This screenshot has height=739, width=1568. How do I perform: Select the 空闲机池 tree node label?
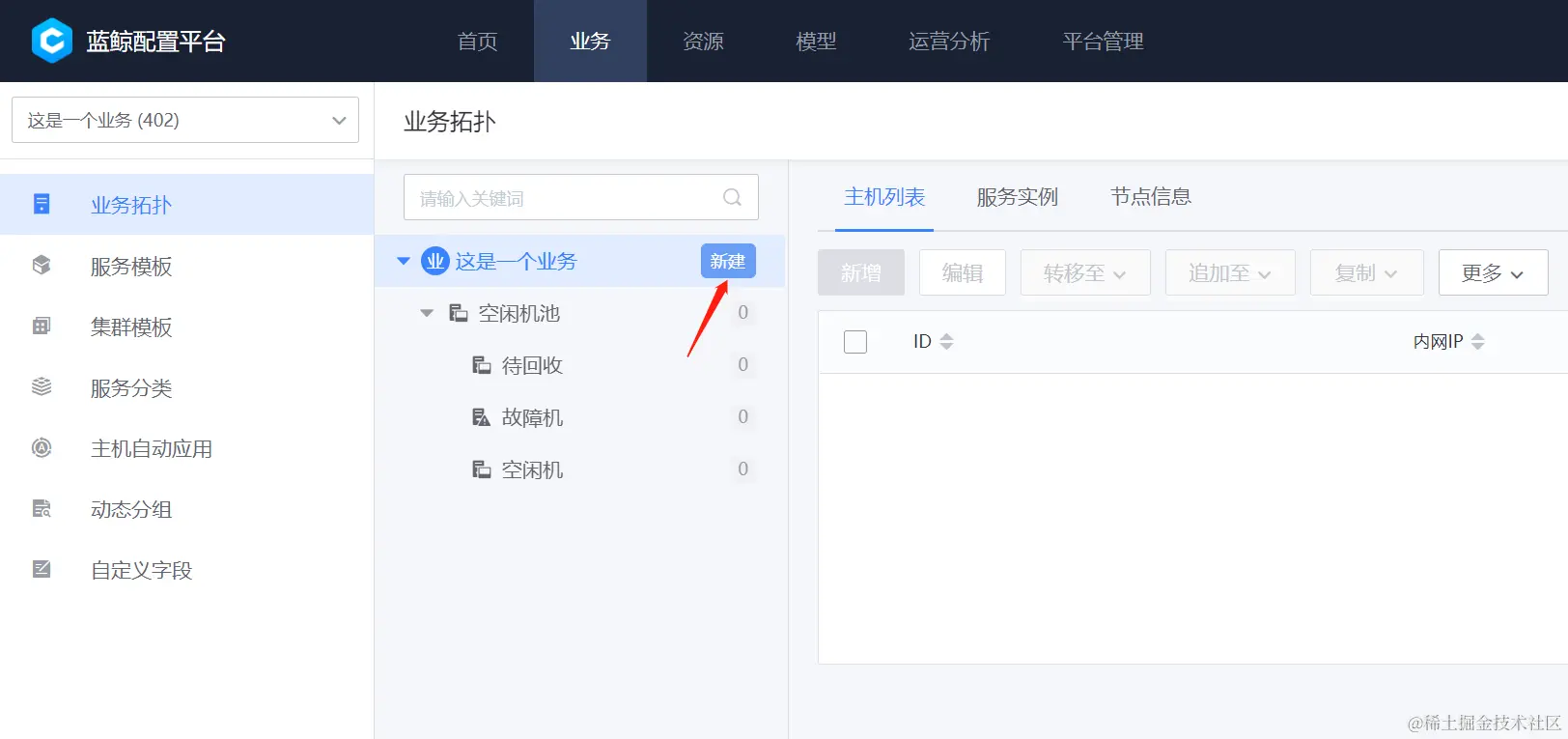click(x=519, y=313)
